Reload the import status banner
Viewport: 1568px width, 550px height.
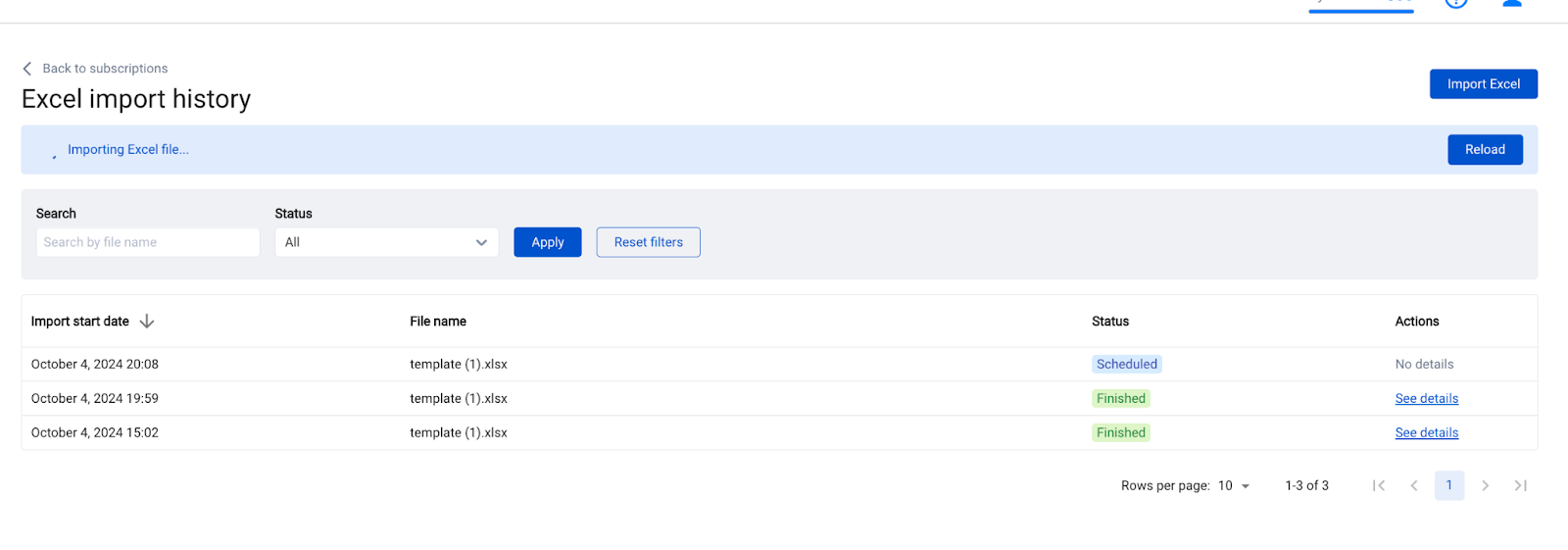1485,150
